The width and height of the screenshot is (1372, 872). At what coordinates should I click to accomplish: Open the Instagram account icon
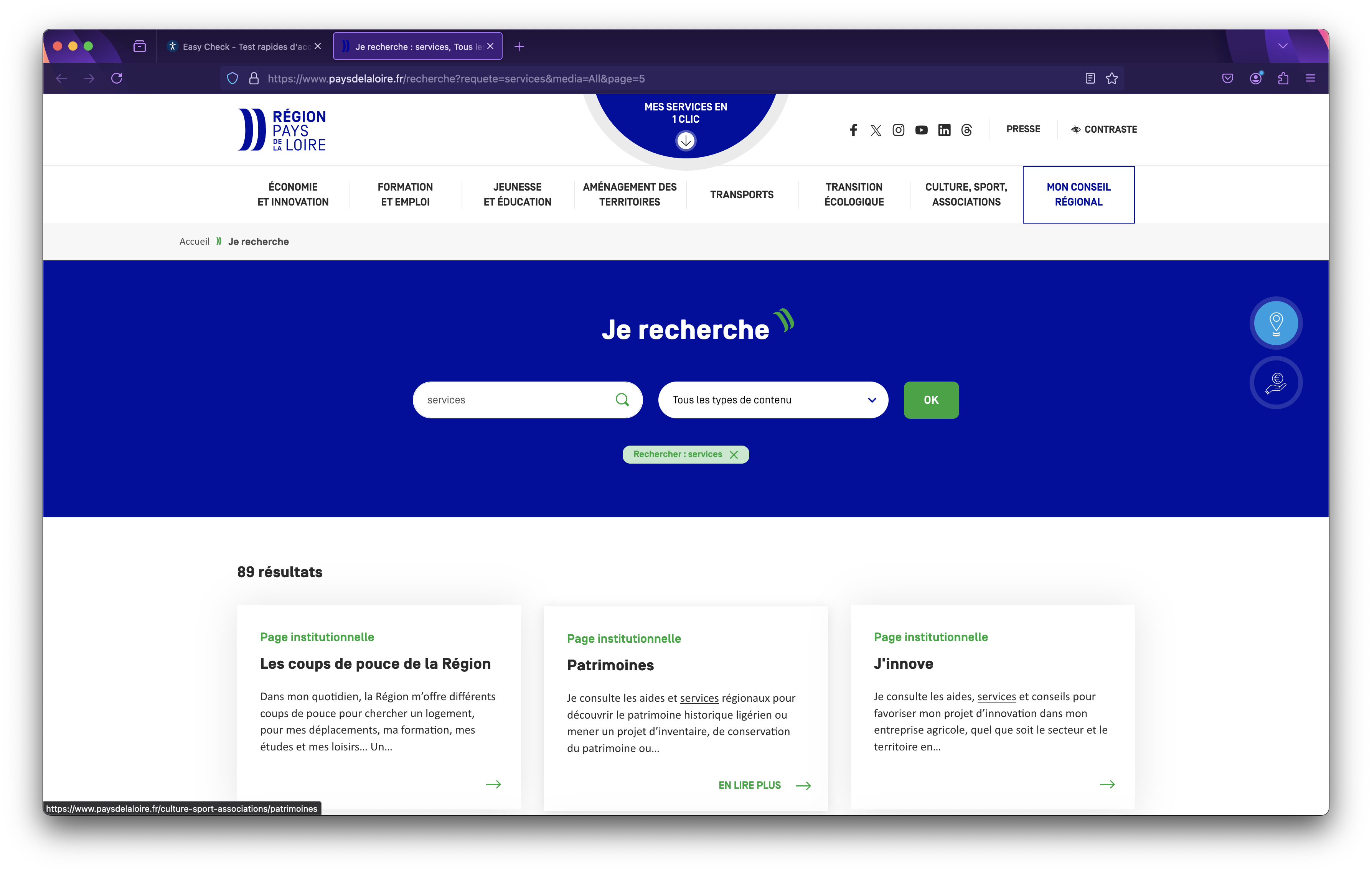pyautogui.click(x=899, y=130)
